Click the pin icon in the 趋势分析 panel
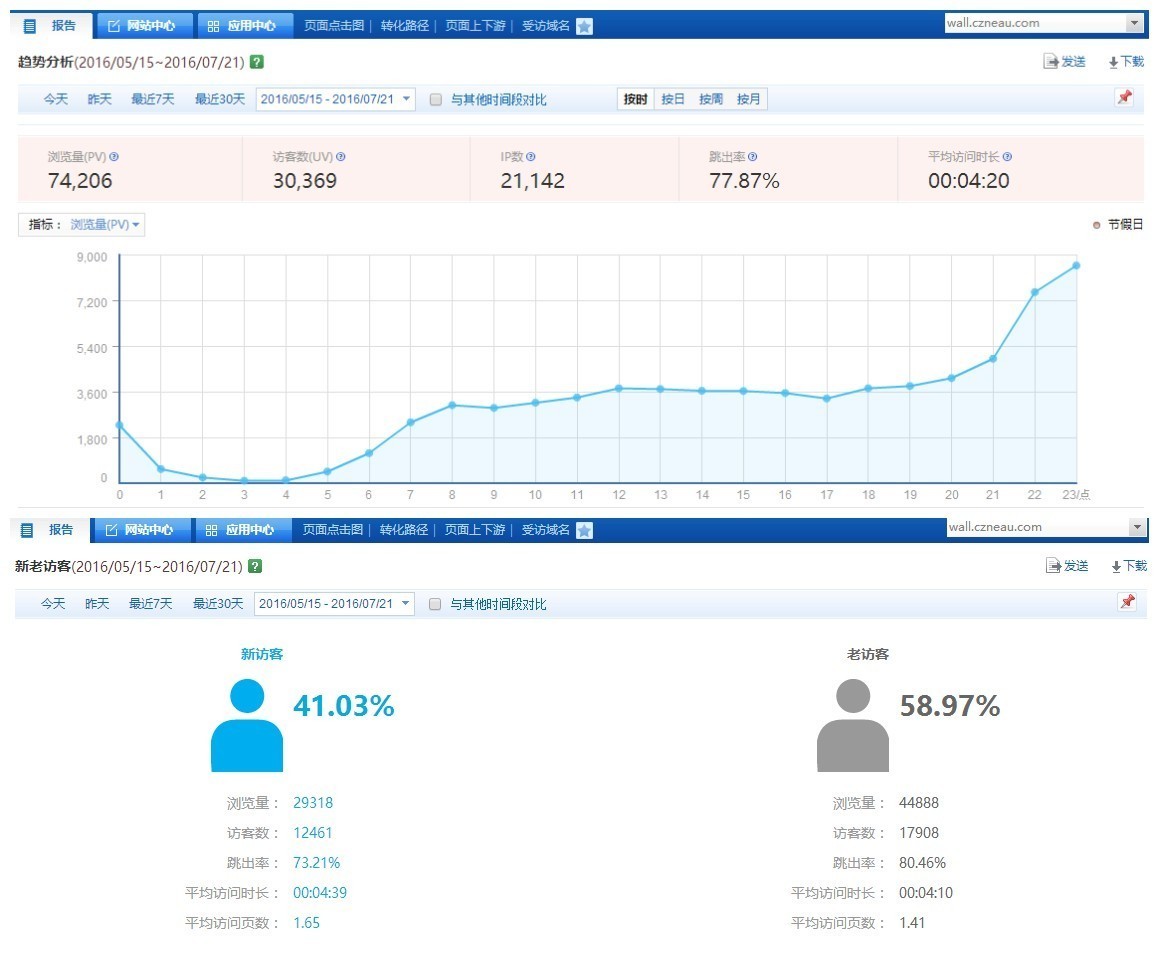This screenshot has width=1159, height=976. pyautogui.click(x=1125, y=98)
